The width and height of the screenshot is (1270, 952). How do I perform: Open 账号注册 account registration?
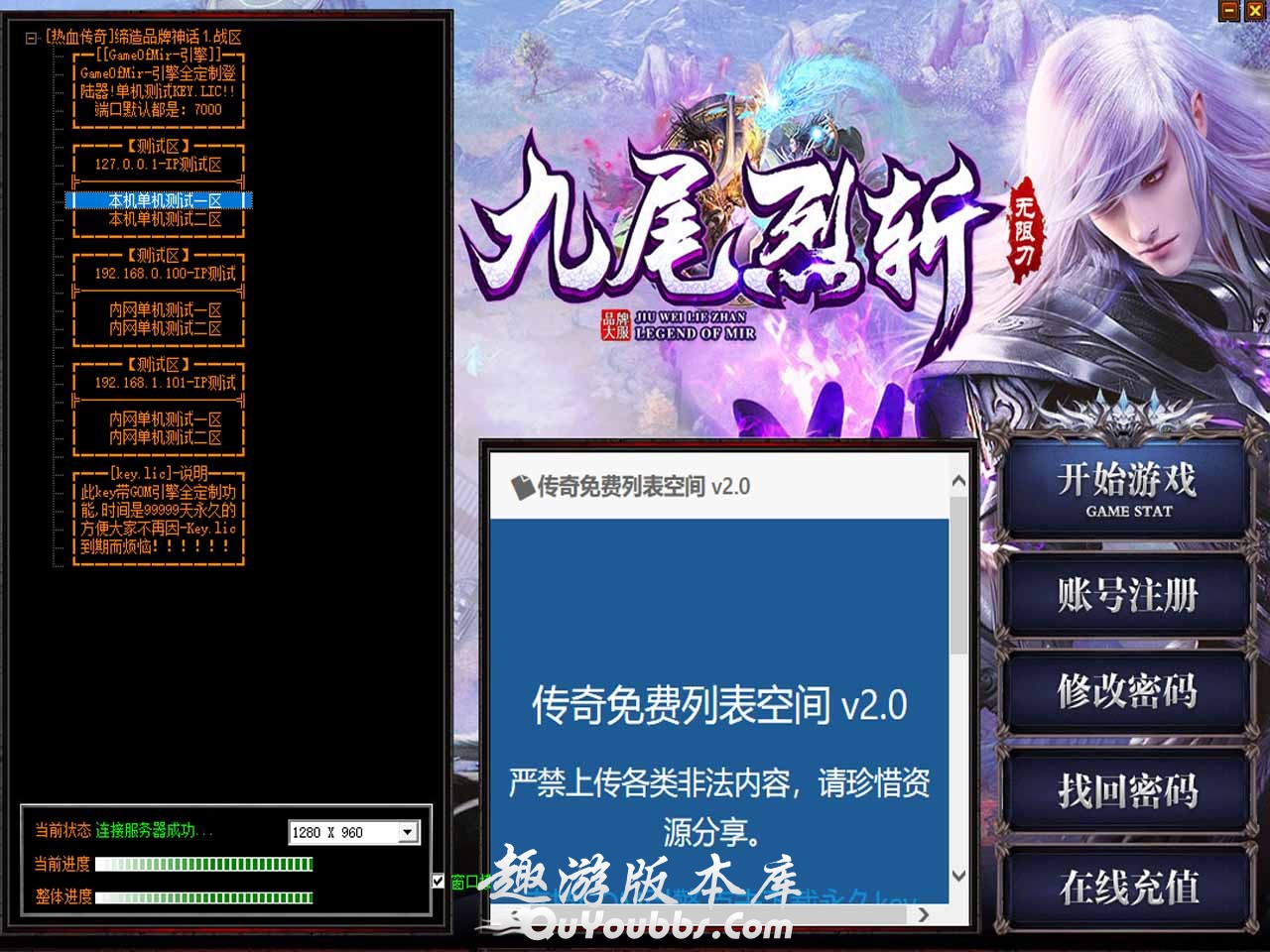click(x=1127, y=596)
